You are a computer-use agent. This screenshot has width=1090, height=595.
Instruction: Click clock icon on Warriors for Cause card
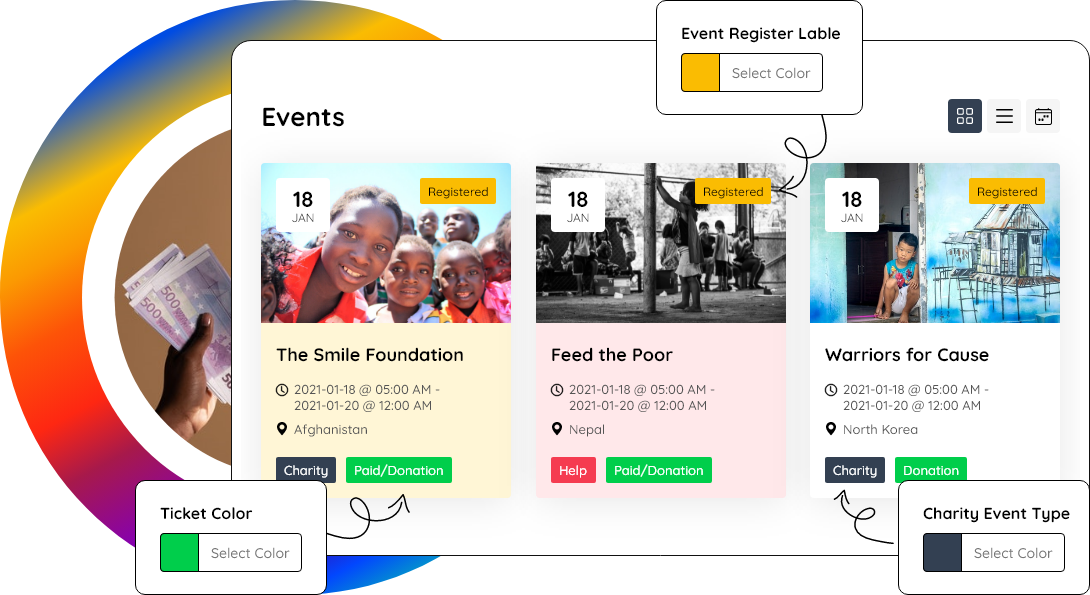click(x=831, y=390)
